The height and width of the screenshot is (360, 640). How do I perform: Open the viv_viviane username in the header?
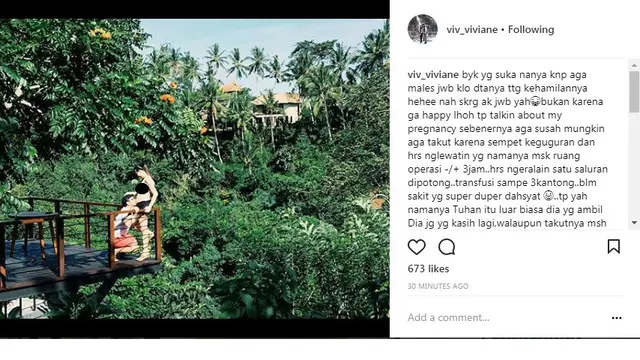pos(472,30)
